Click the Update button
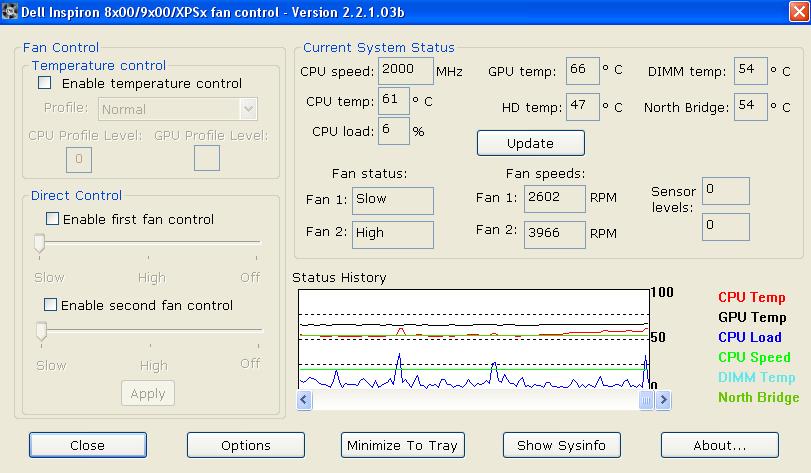 (531, 143)
